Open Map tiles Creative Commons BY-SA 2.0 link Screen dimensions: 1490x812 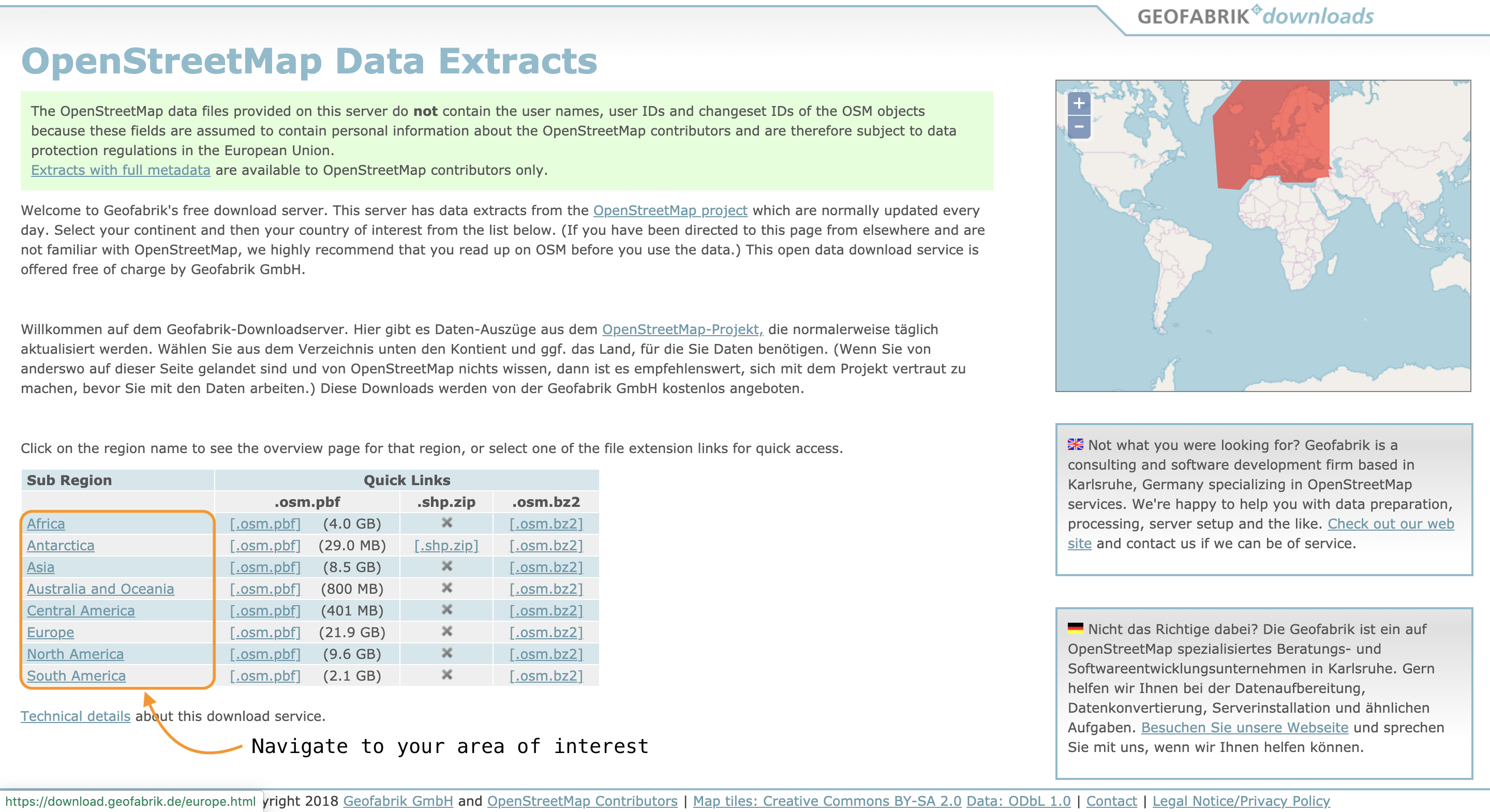click(x=827, y=801)
